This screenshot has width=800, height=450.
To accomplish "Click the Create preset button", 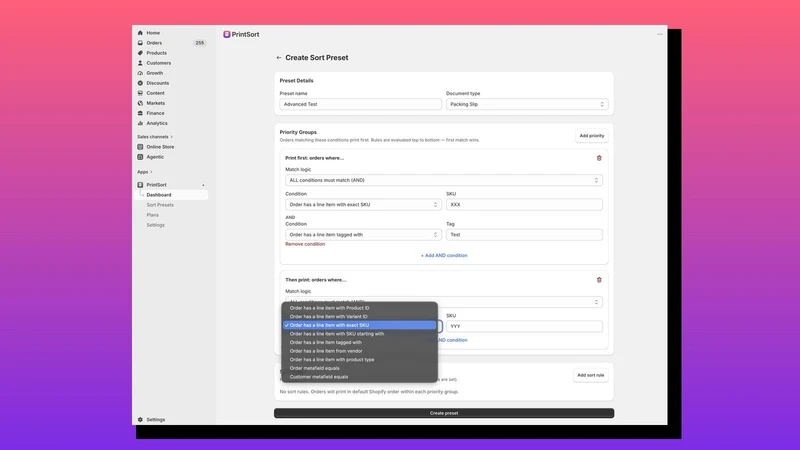I will [444, 413].
